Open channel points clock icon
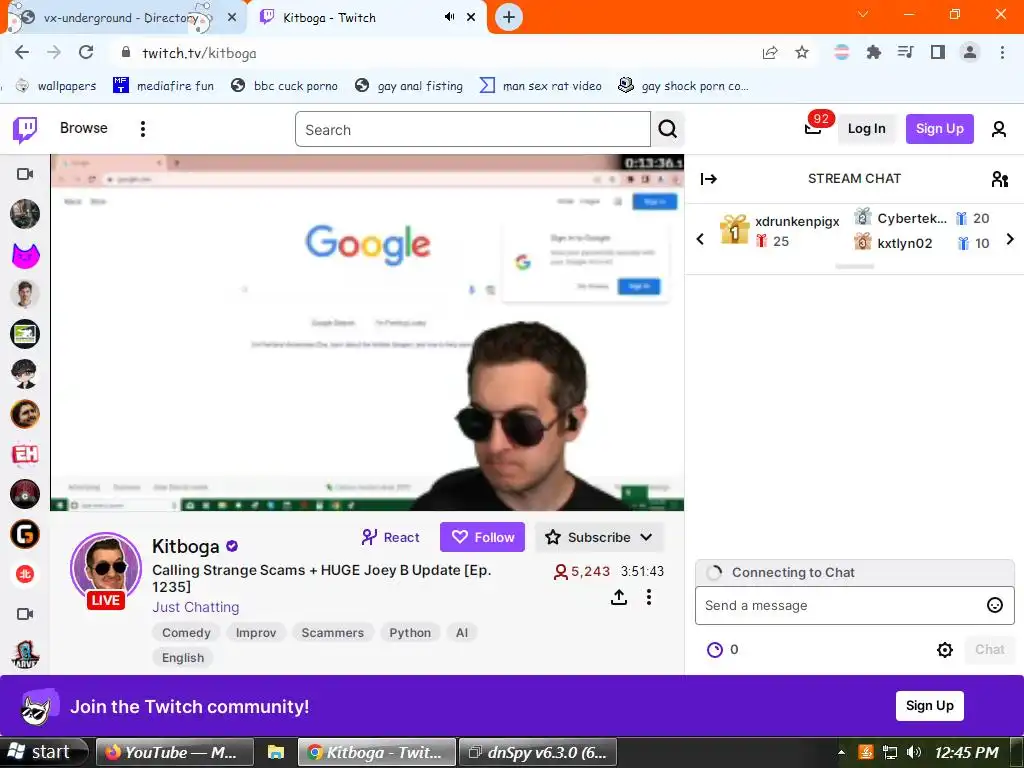Screen dimensions: 1024x768 click(x=715, y=650)
